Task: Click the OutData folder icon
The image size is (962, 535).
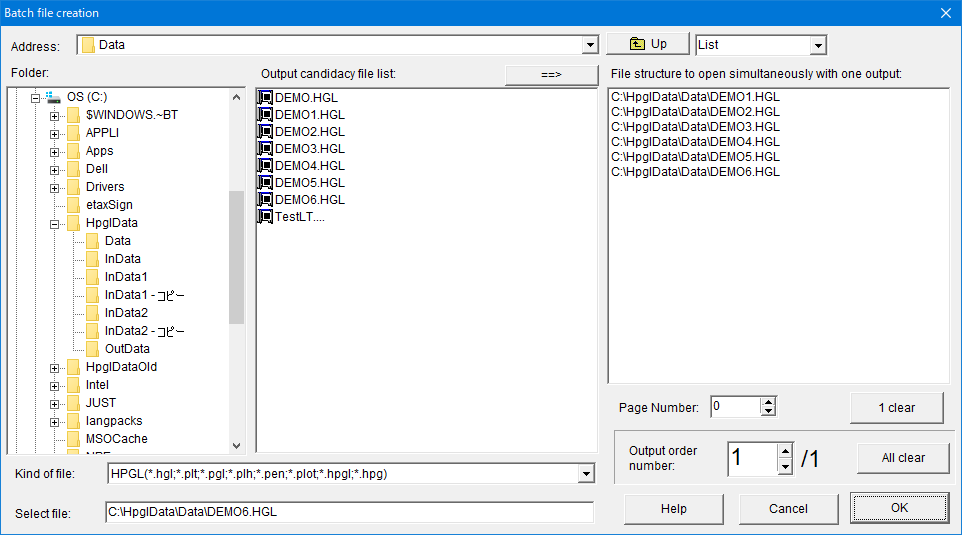Action: click(x=92, y=349)
